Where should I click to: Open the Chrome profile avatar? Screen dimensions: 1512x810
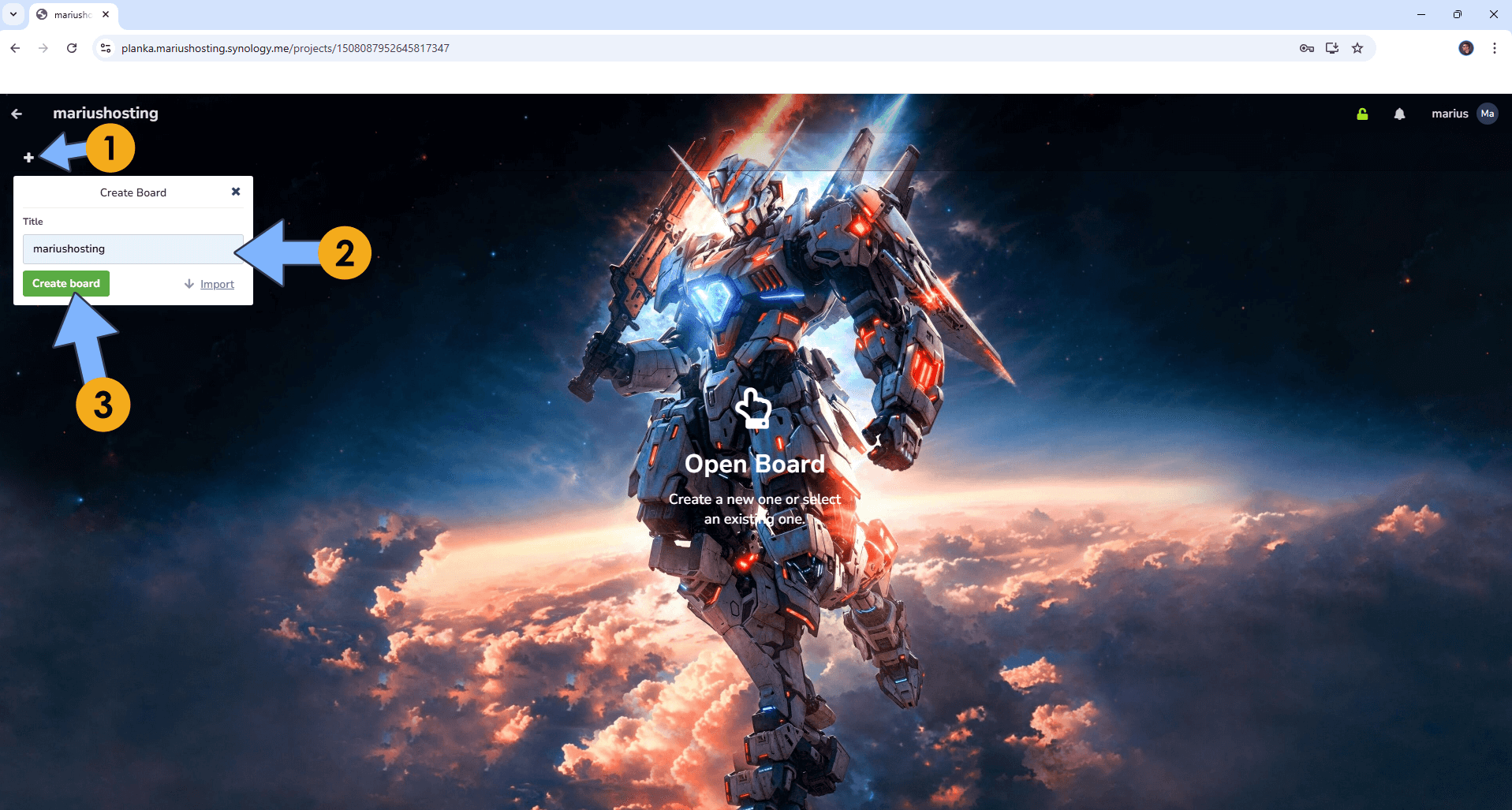click(x=1466, y=48)
